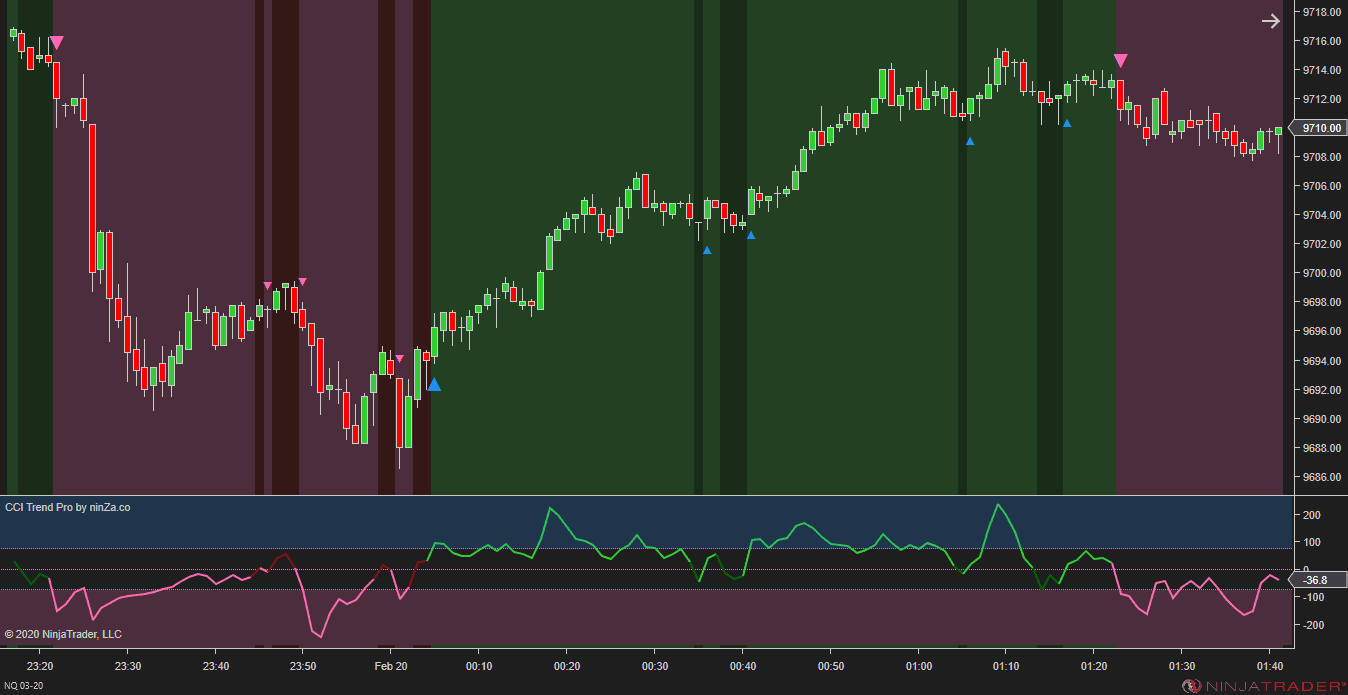
Task: Click the NinjaTrader logo icon
Action: tap(1192, 686)
